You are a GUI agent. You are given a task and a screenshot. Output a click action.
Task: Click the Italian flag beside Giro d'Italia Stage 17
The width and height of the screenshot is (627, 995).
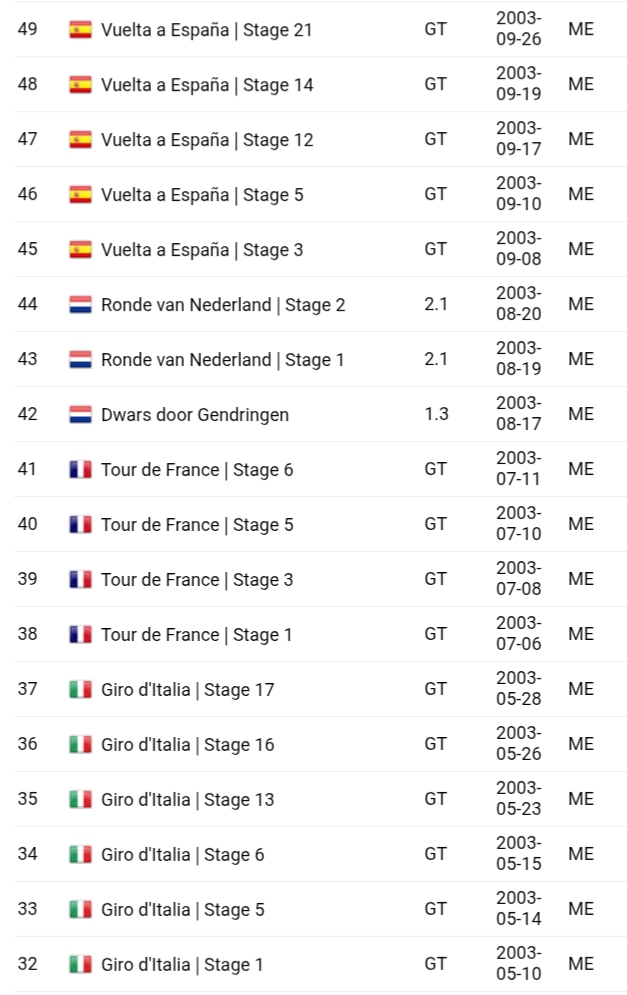coord(80,689)
